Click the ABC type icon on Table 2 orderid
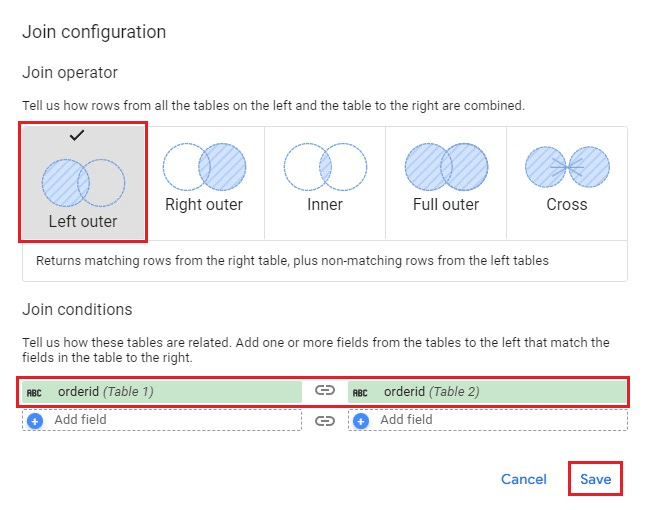The image size is (650, 510). point(361,392)
